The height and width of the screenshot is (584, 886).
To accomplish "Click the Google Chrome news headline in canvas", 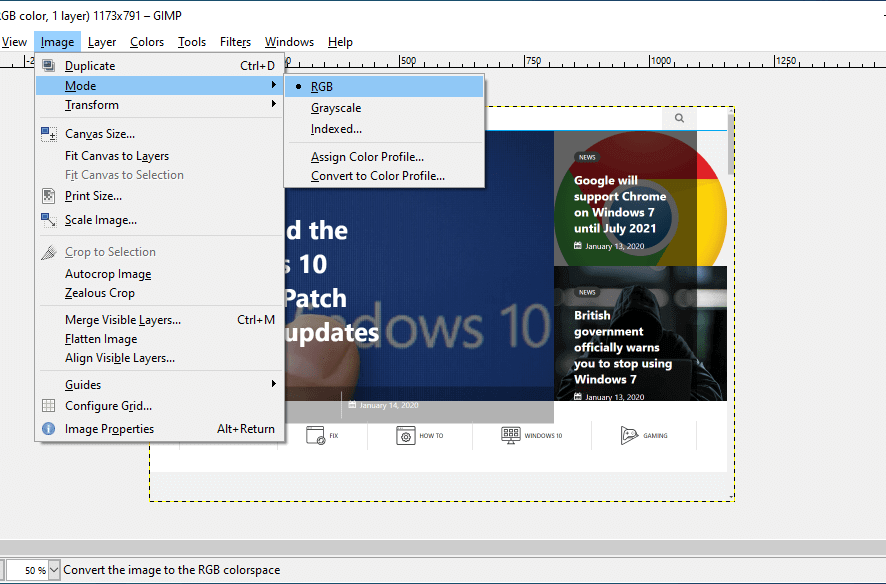I will 620,204.
